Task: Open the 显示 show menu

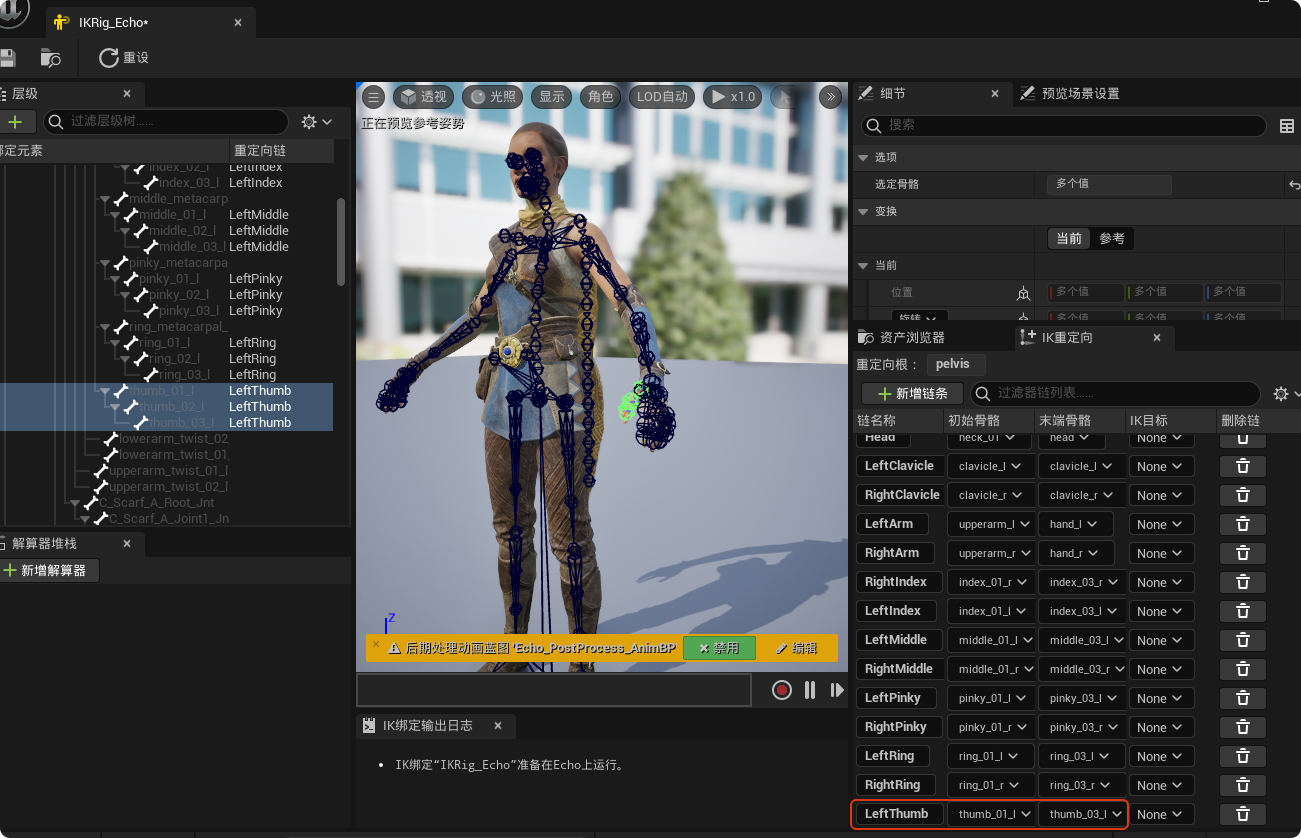Action: click(x=551, y=97)
